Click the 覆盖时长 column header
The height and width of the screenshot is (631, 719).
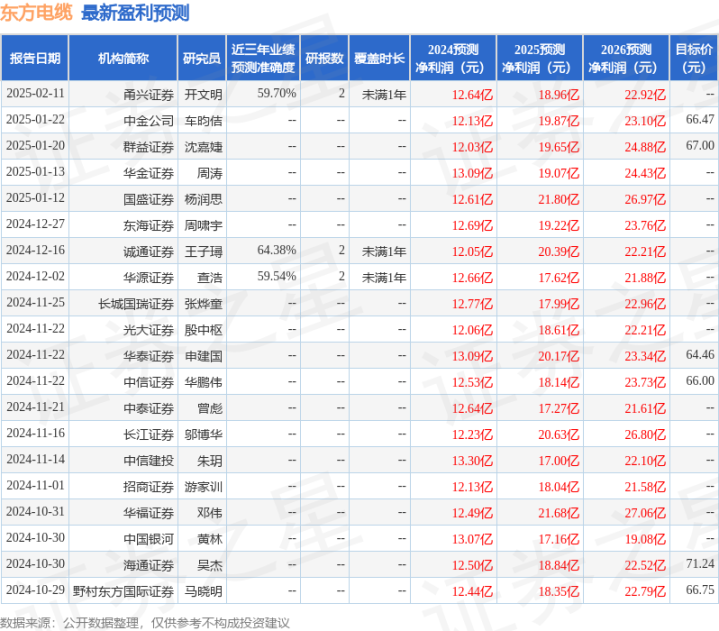[x=379, y=58]
